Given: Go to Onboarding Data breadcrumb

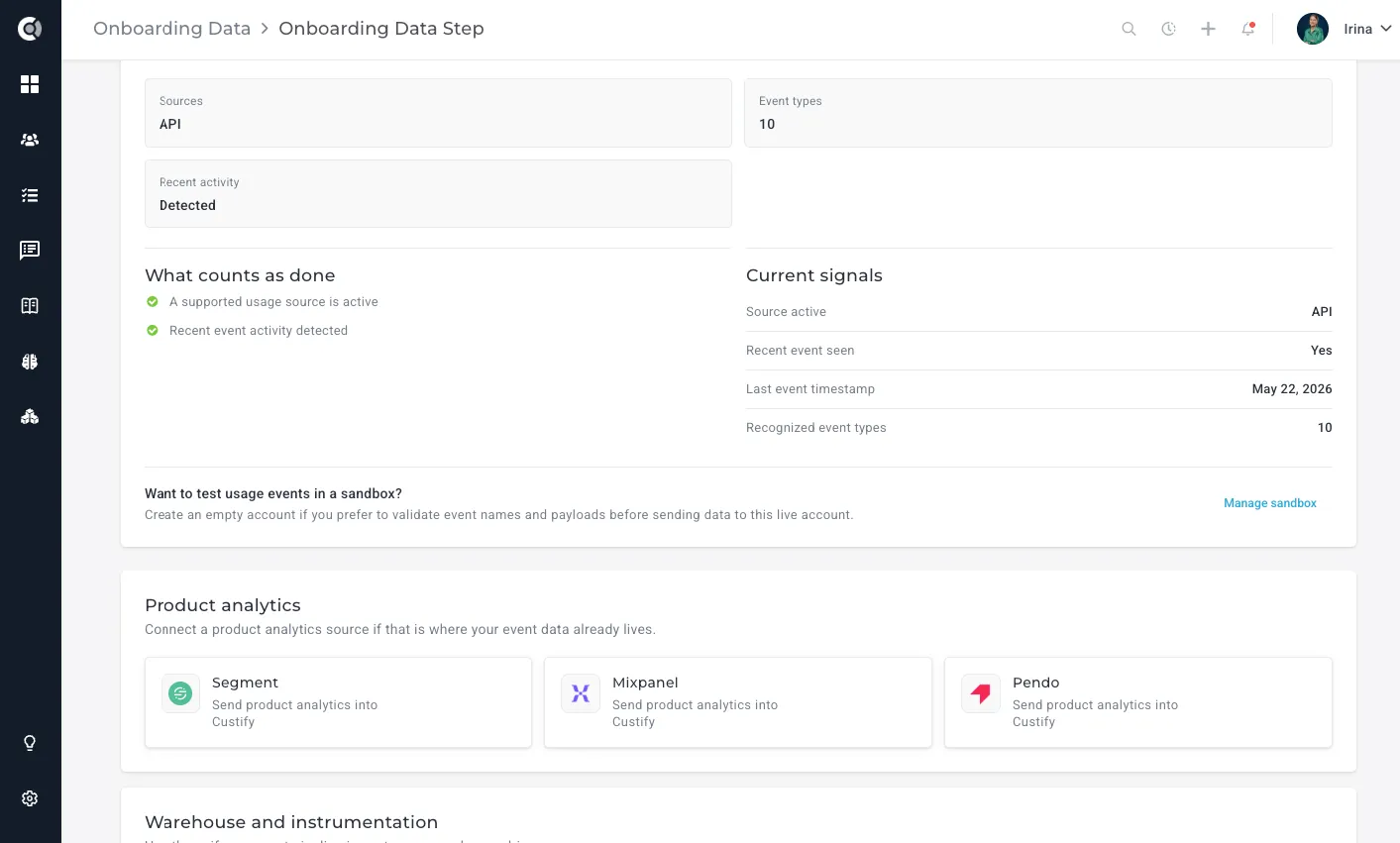Looking at the screenshot, I should point(171,29).
